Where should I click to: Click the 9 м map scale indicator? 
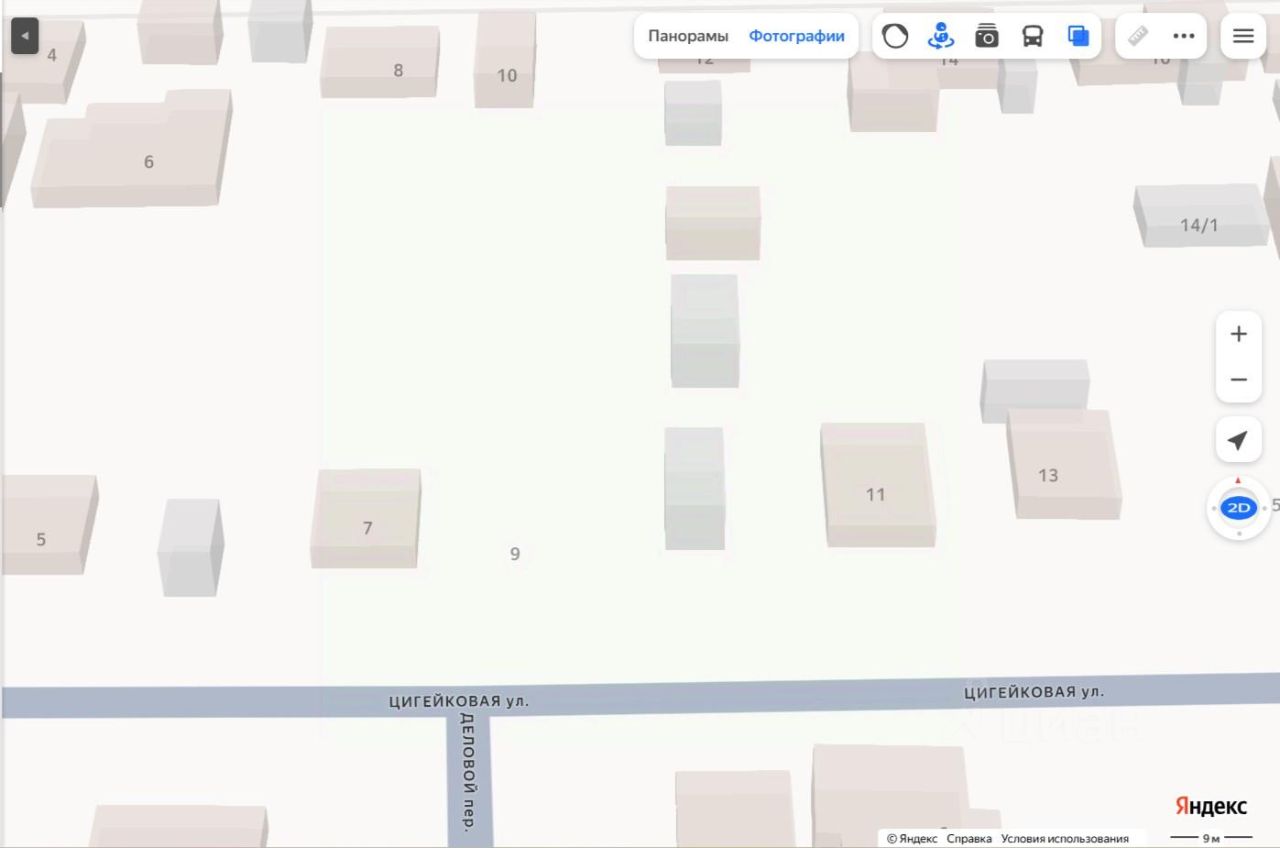pos(1211,838)
